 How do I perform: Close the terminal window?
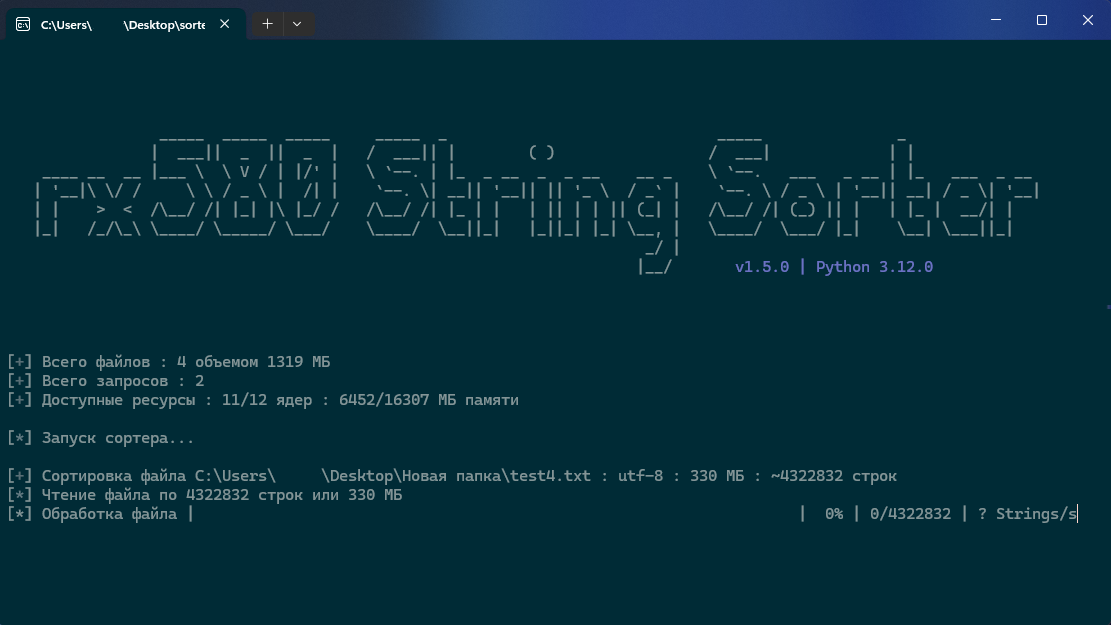tap(1088, 20)
